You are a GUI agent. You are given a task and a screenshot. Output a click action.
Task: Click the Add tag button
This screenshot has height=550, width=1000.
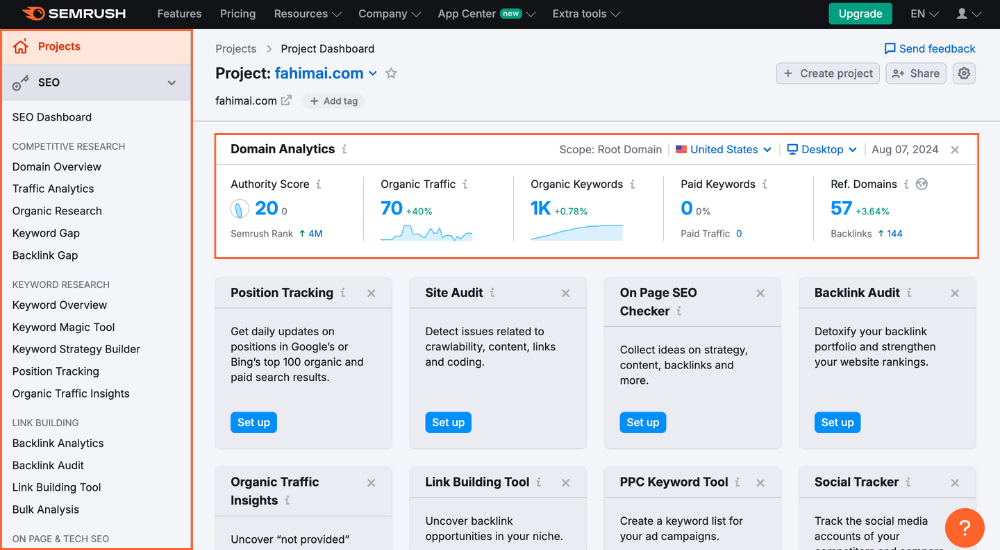pyautogui.click(x=334, y=101)
